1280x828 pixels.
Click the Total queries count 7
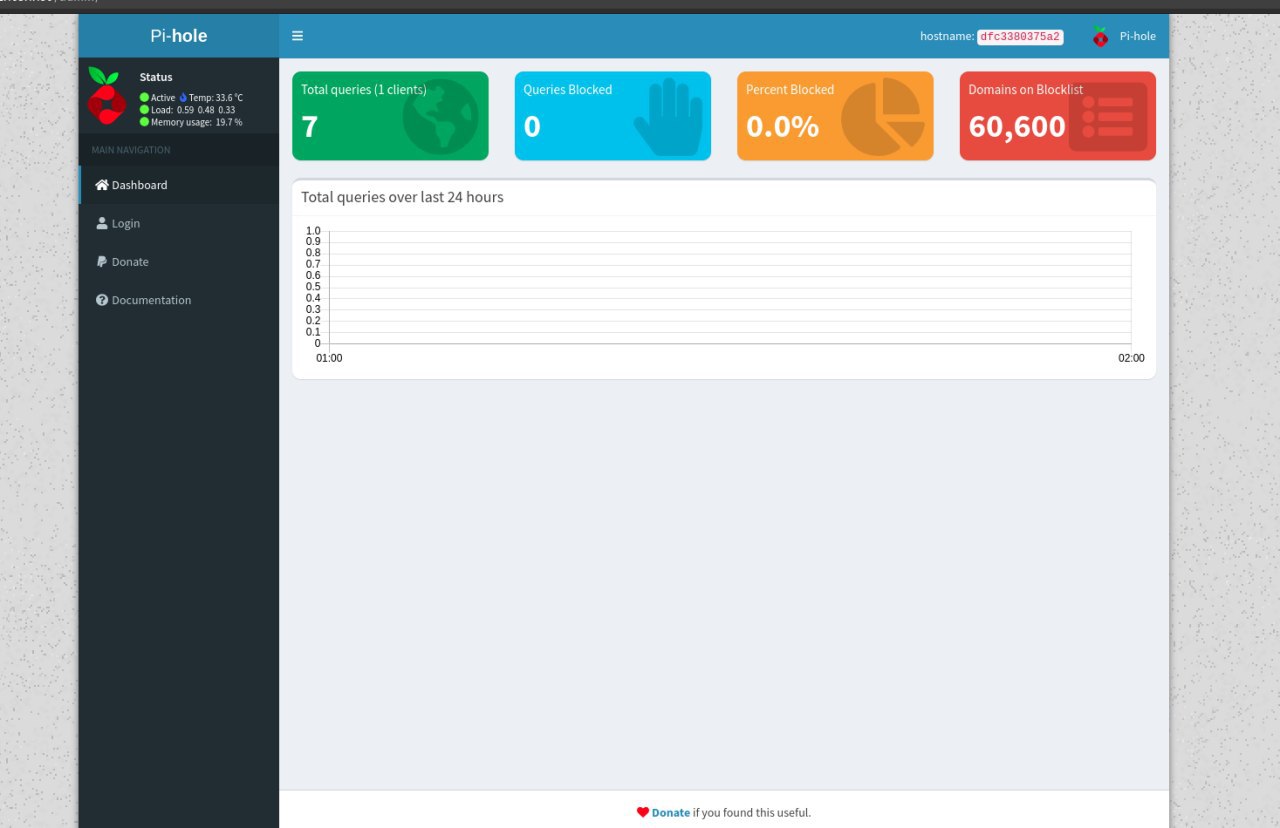coord(310,127)
